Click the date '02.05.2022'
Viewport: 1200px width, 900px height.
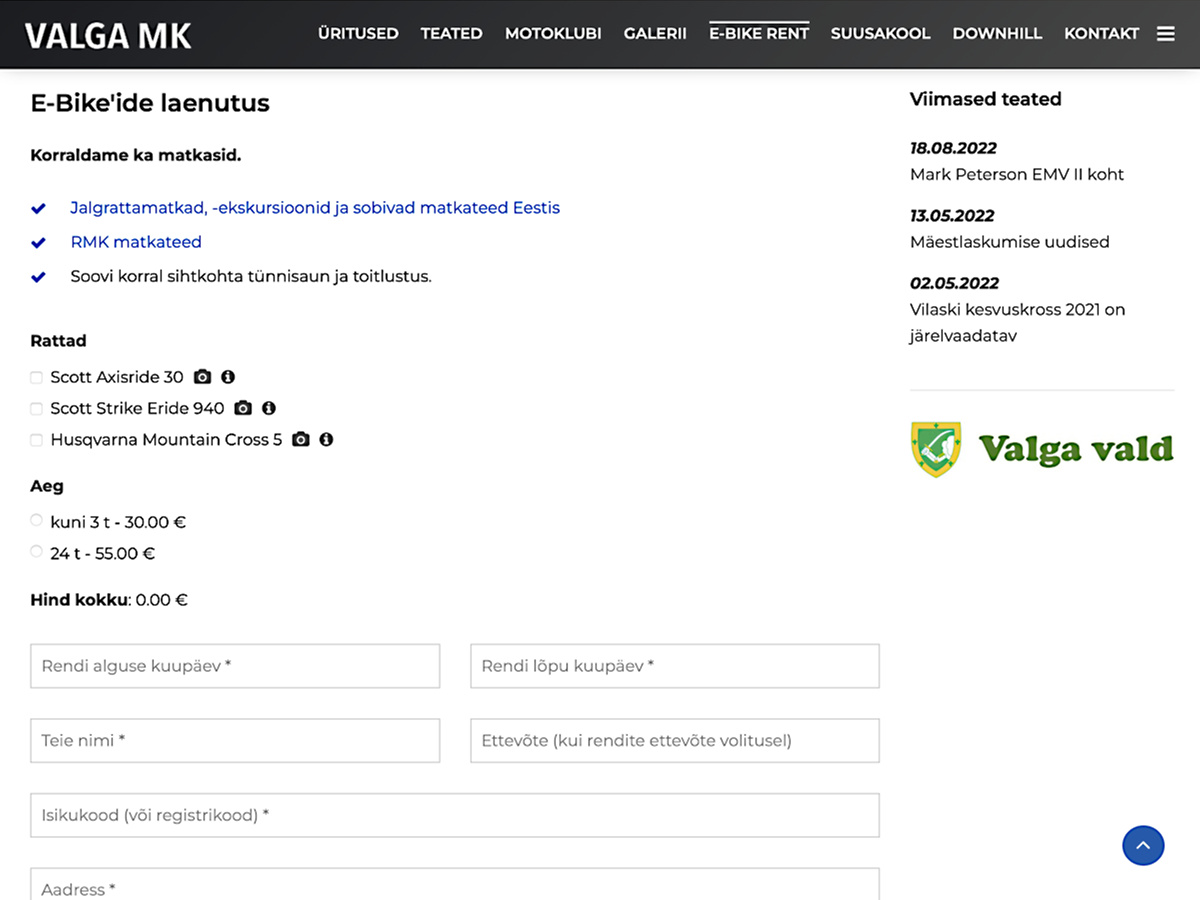[954, 284]
